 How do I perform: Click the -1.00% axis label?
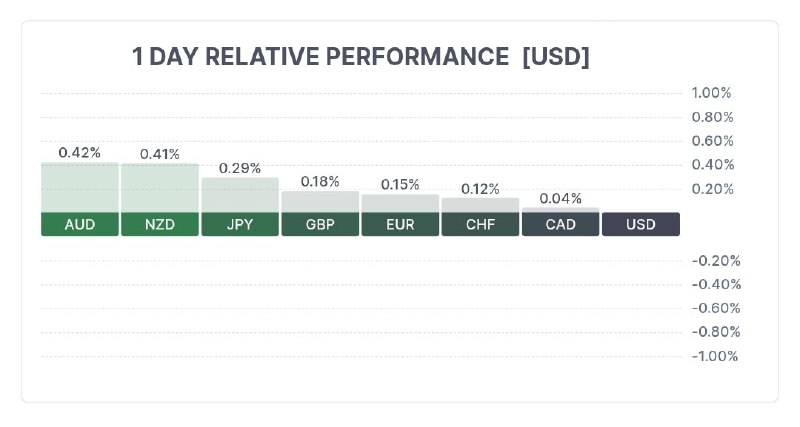point(714,356)
